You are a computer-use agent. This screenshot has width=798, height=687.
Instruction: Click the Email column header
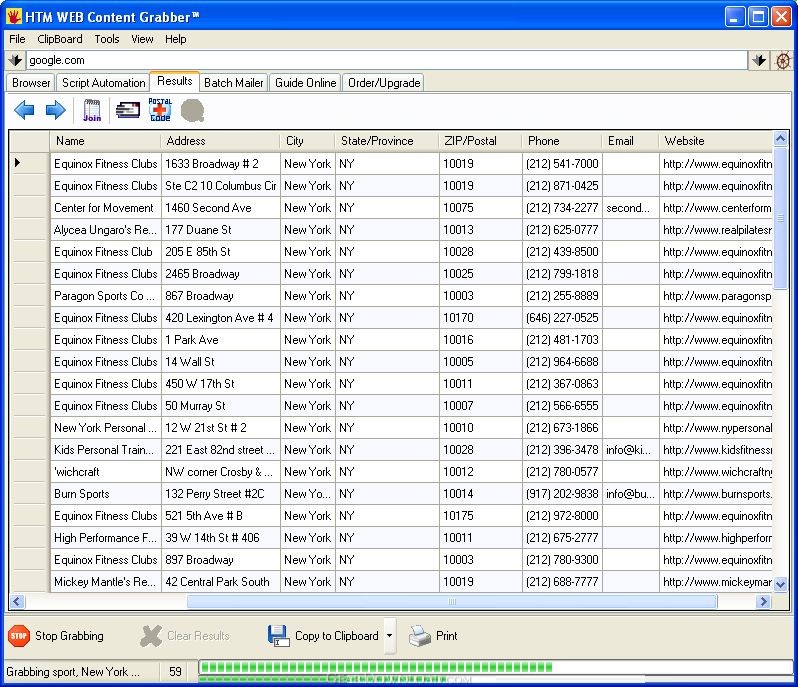point(631,141)
